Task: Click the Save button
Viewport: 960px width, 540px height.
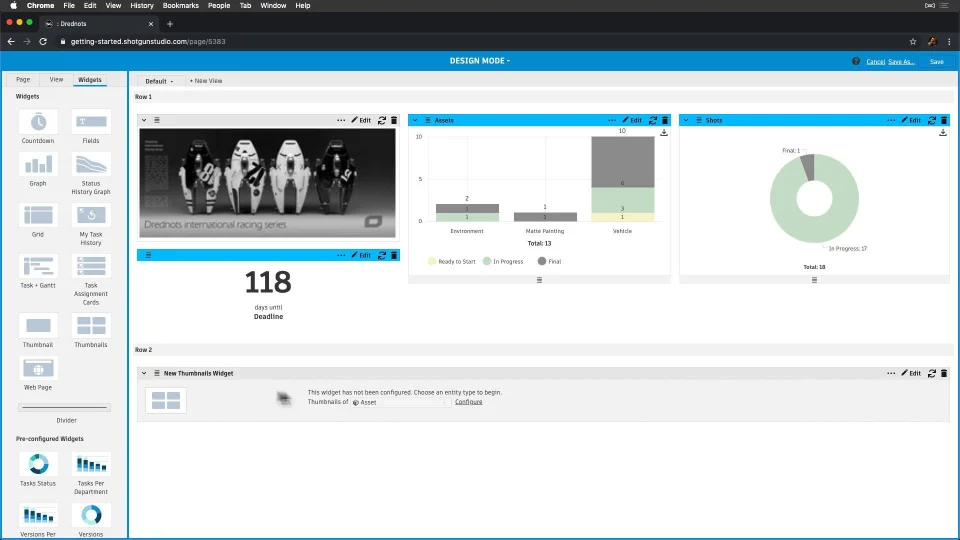Action: [x=936, y=61]
